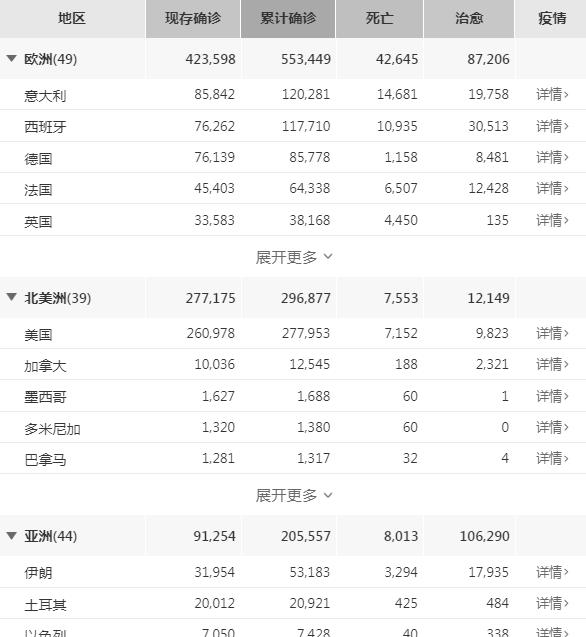Select the 巴拿马 country row

coord(293,458)
